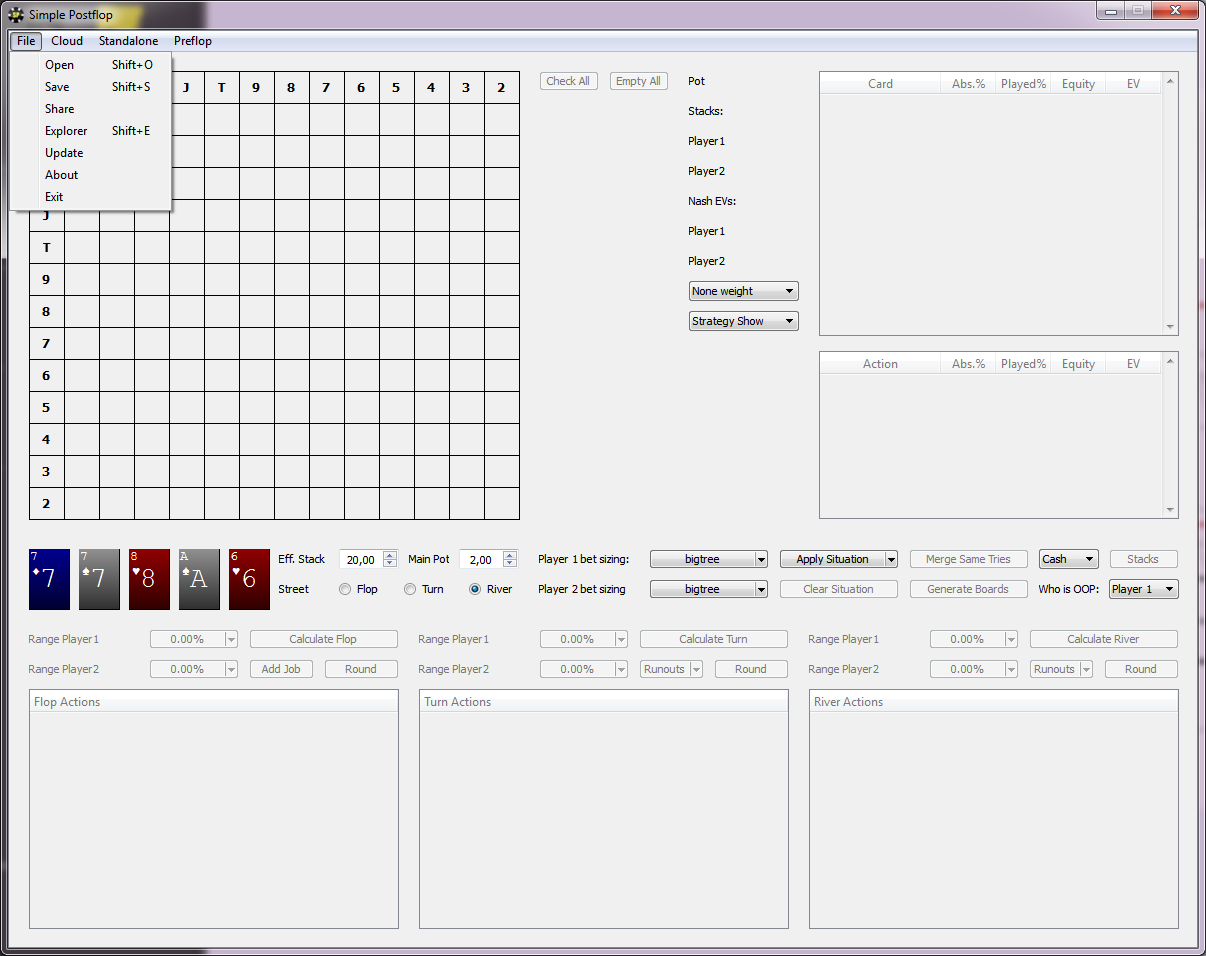Open the Strategy Show dropdown

743,321
